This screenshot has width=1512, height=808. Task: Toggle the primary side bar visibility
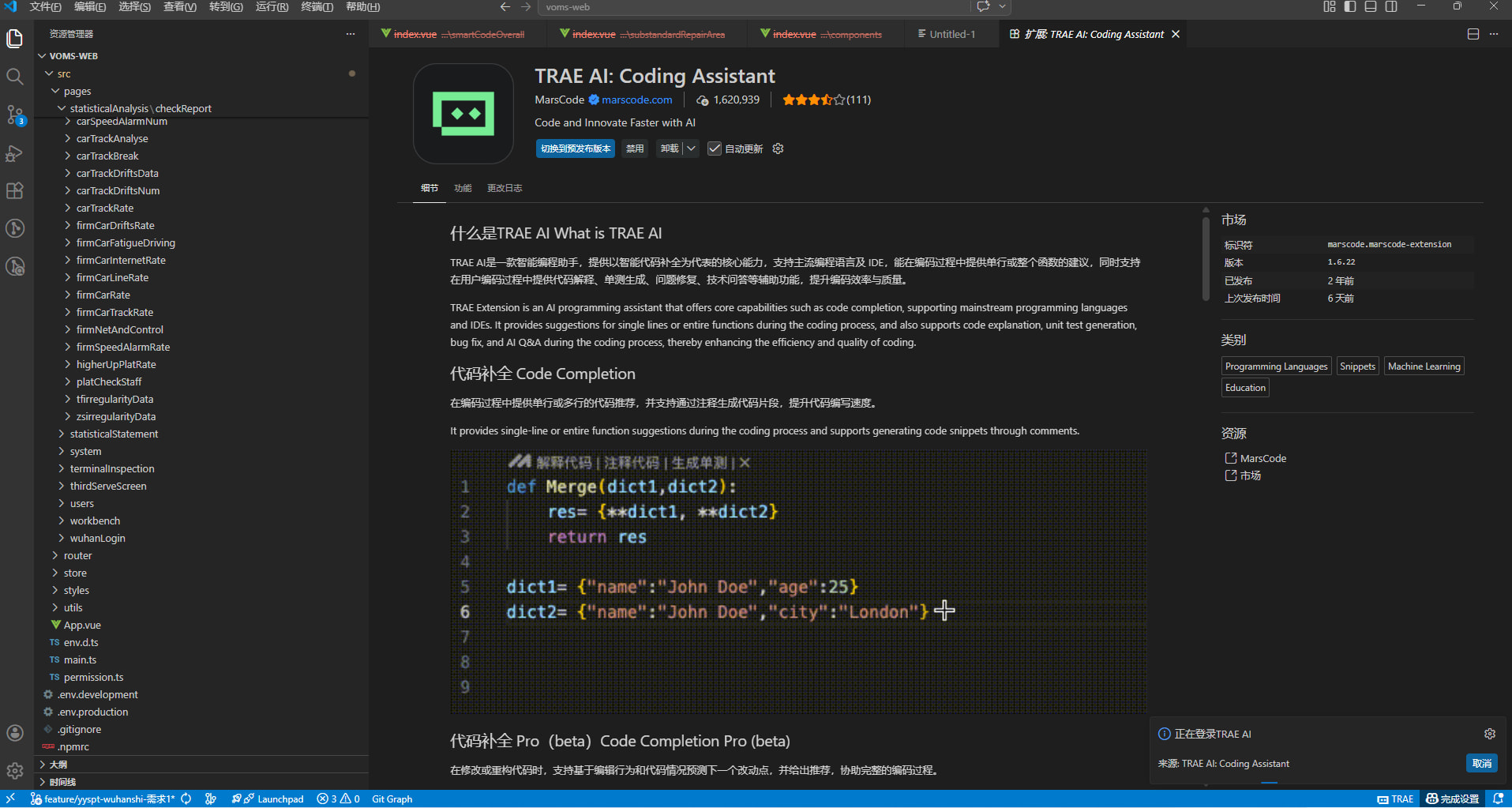(1350, 6)
